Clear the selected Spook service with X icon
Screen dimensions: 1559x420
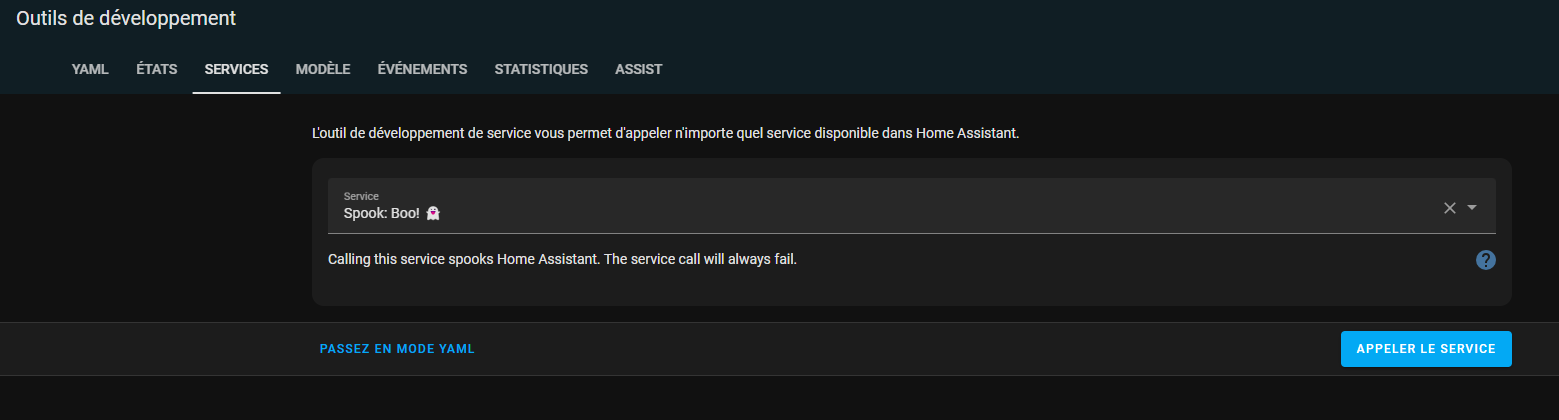pos(1449,208)
